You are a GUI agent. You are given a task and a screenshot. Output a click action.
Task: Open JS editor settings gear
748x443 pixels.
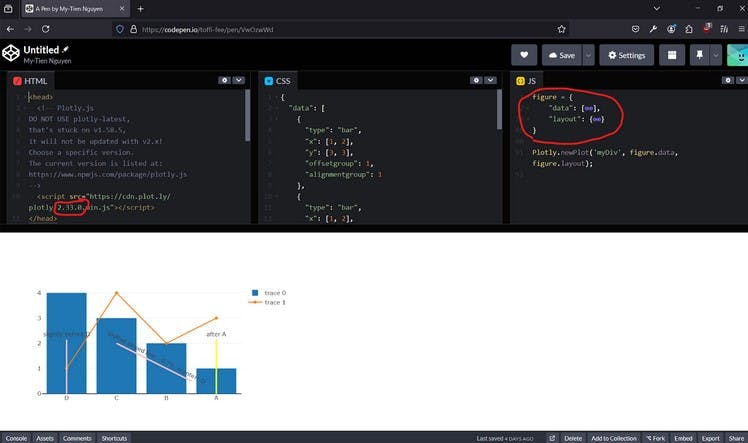click(x=728, y=80)
